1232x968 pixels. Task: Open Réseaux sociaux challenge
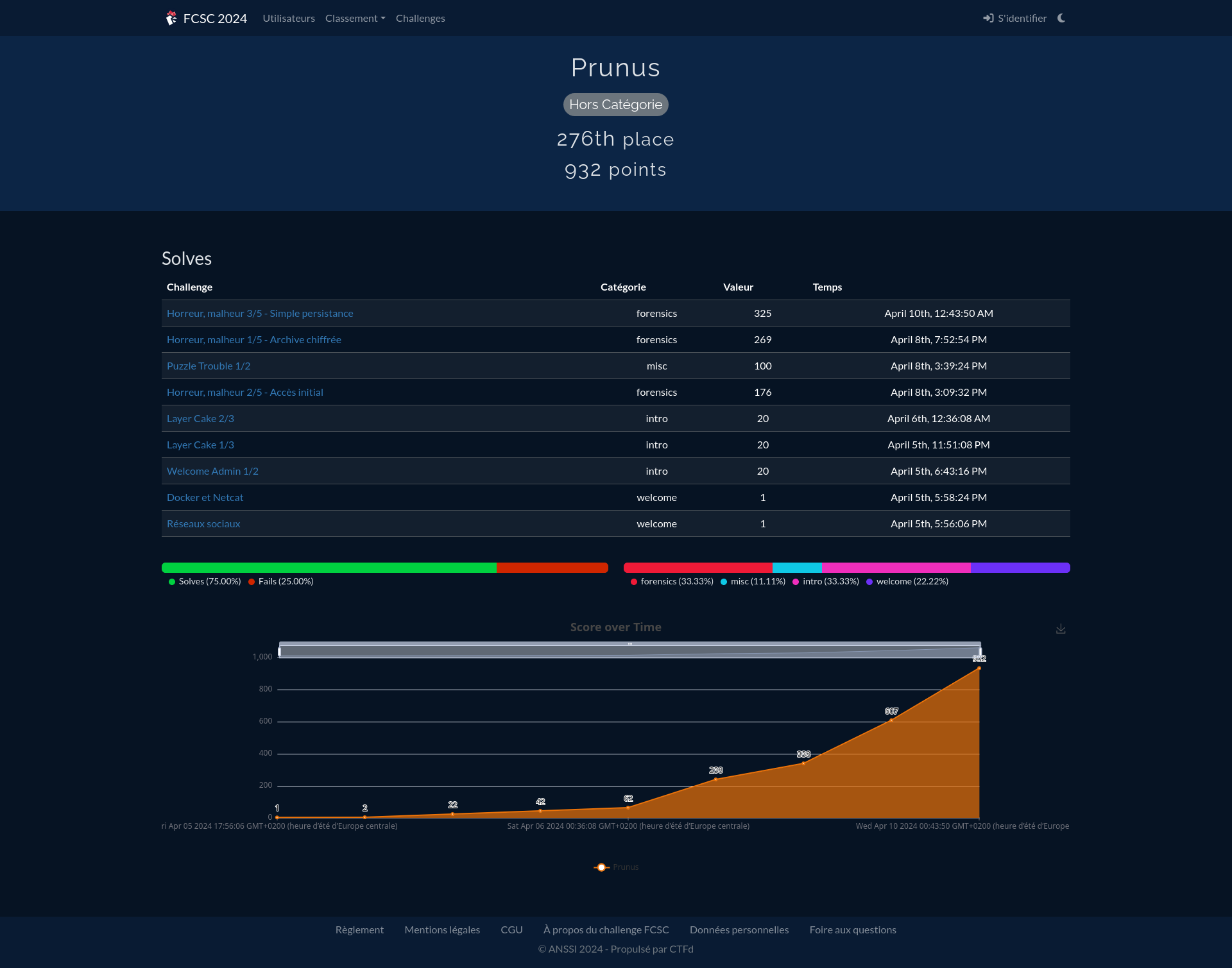pyautogui.click(x=203, y=523)
